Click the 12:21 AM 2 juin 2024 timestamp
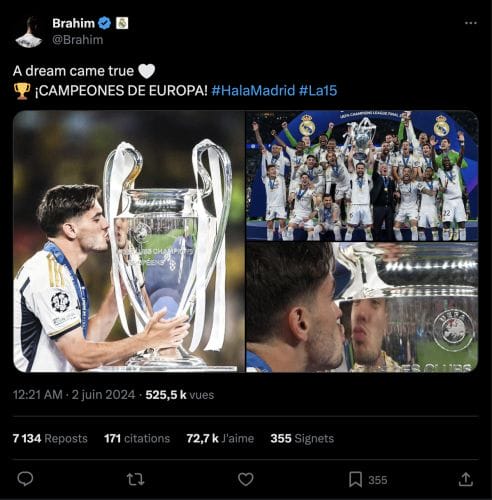 click(74, 395)
